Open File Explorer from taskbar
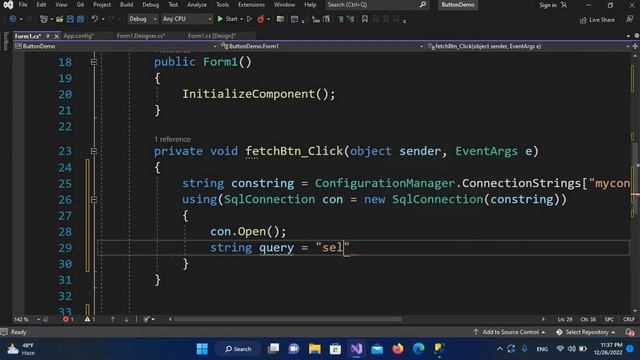The image size is (640, 360). [x=315, y=349]
